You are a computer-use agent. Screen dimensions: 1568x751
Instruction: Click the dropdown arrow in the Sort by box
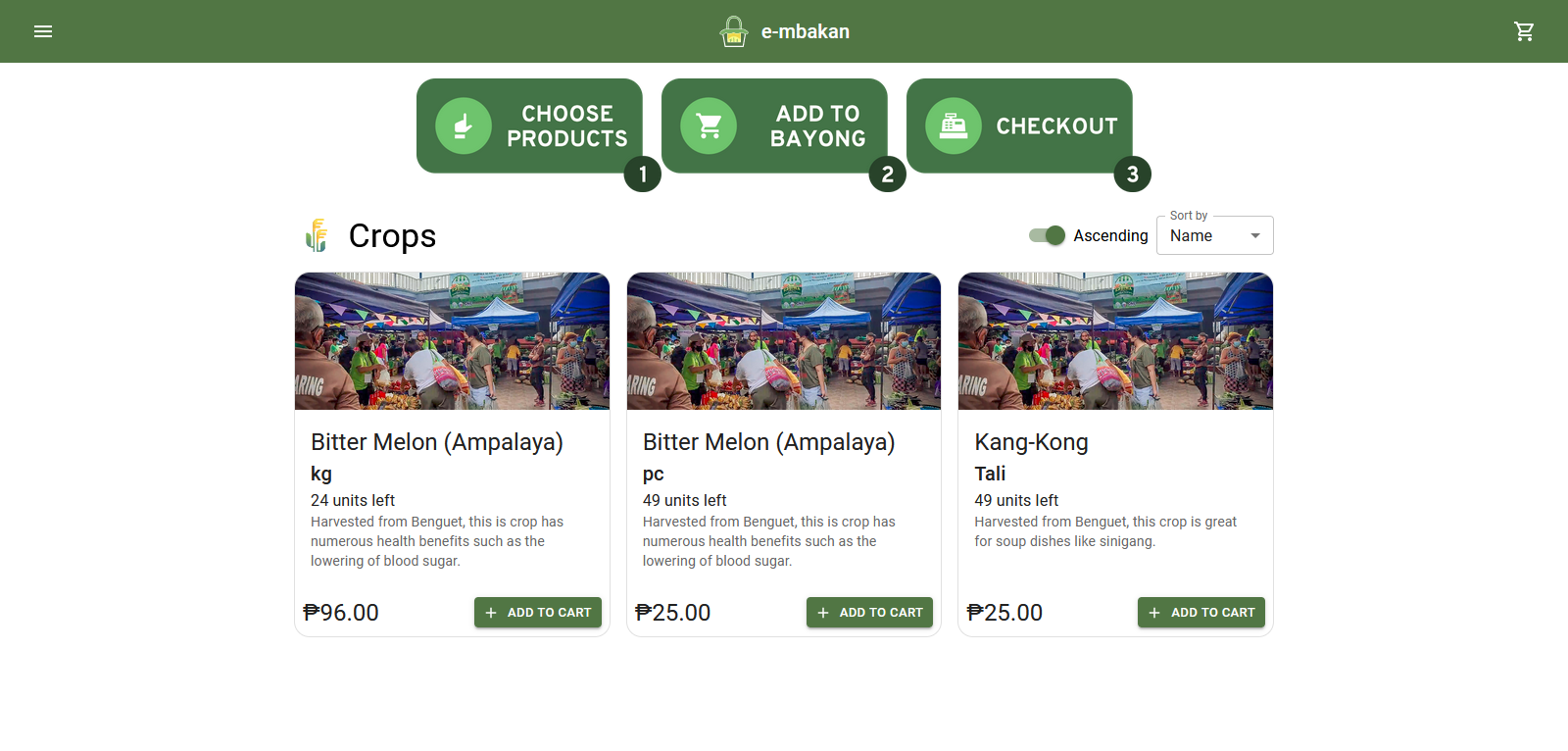click(1254, 235)
